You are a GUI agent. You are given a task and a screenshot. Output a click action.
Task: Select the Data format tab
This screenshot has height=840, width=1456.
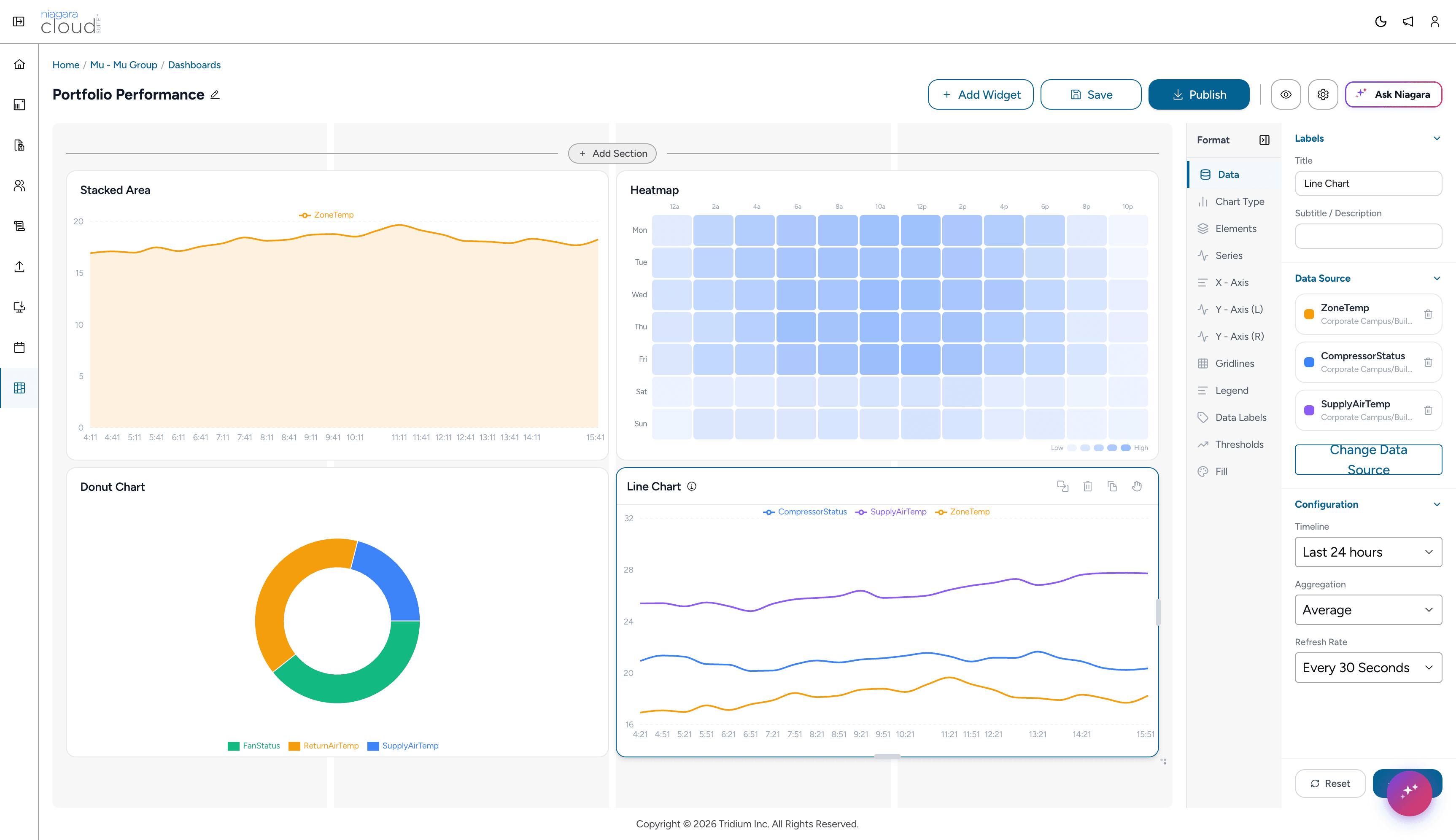pyautogui.click(x=1233, y=175)
